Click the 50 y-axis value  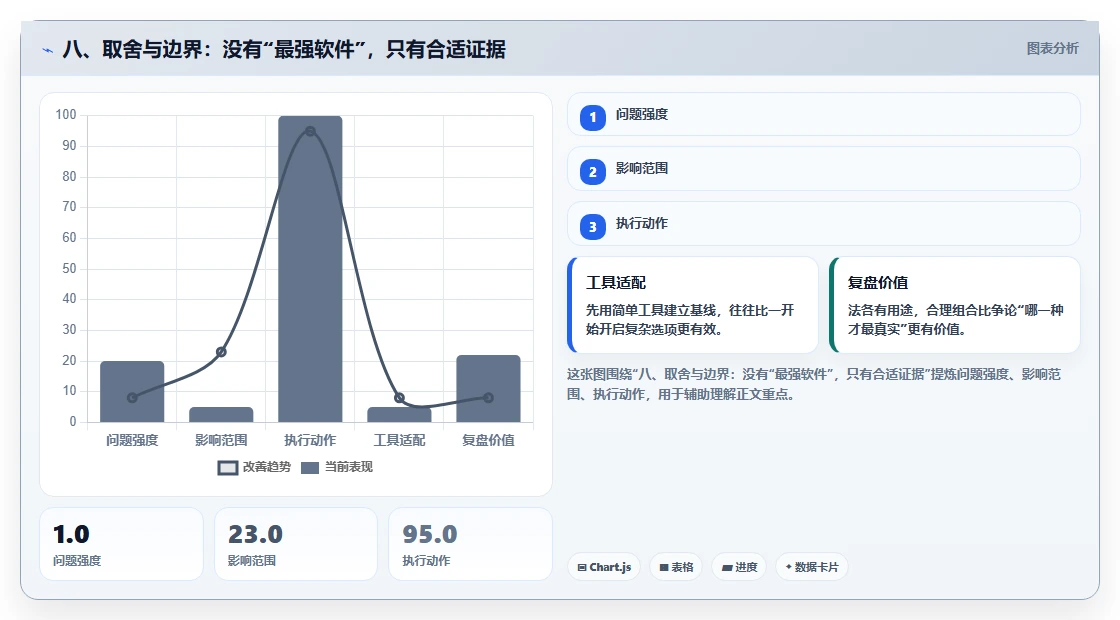click(x=69, y=269)
